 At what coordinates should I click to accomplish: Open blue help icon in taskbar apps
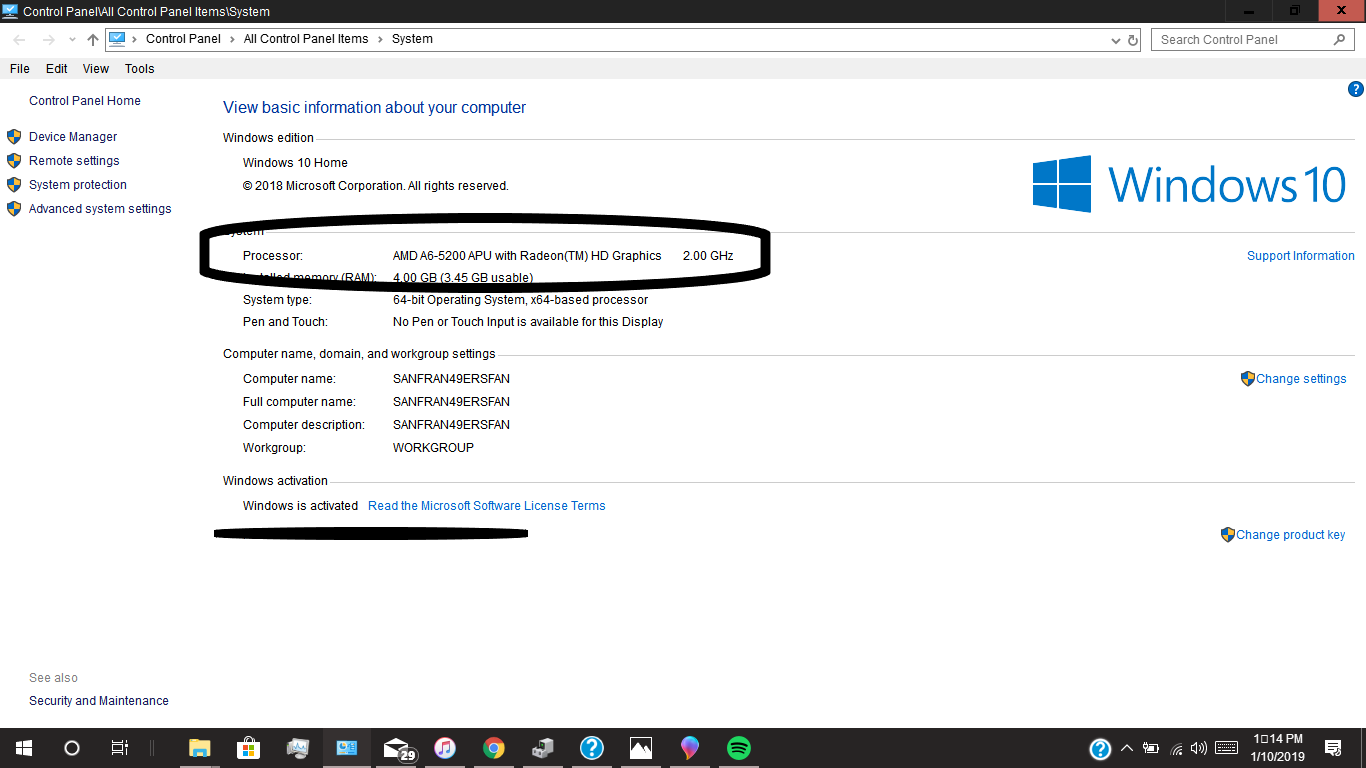click(592, 748)
